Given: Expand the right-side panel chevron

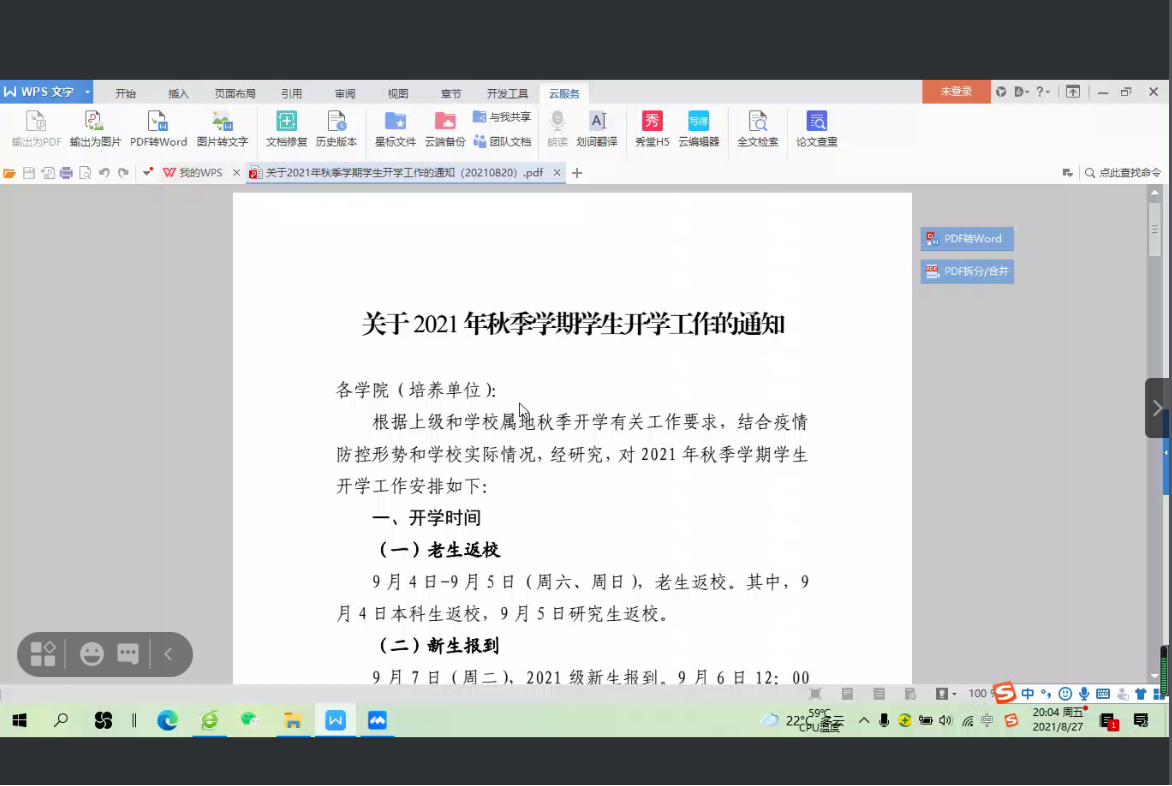Looking at the screenshot, I should pyautogui.click(x=1157, y=408).
